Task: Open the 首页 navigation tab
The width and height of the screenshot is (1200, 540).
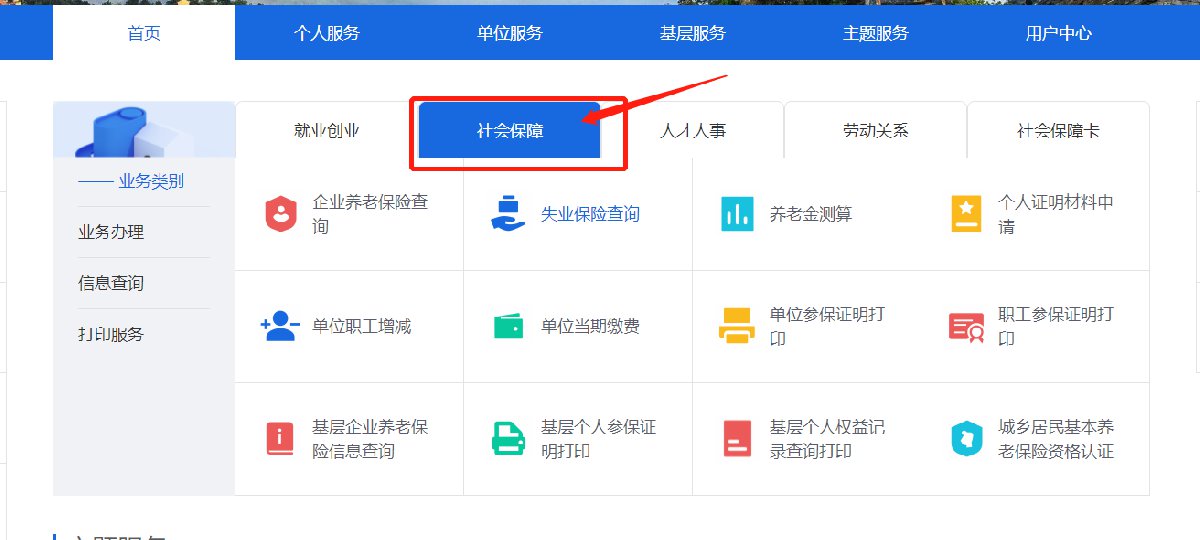Action: pos(144,33)
